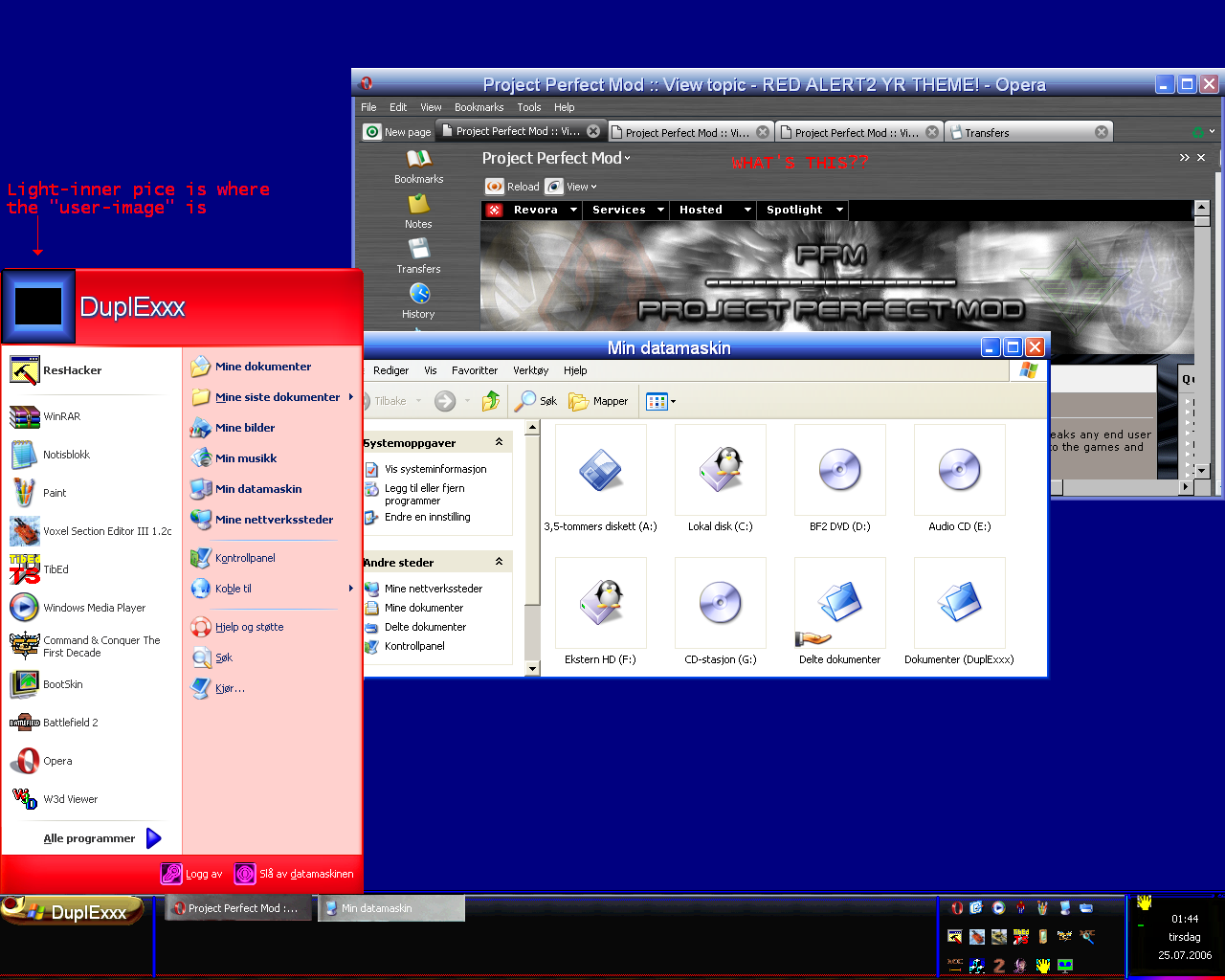Image resolution: width=1225 pixels, height=980 pixels.
Task: Click Søk toolbar button in Min datamaskin
Action: click(x=536, y=401)
